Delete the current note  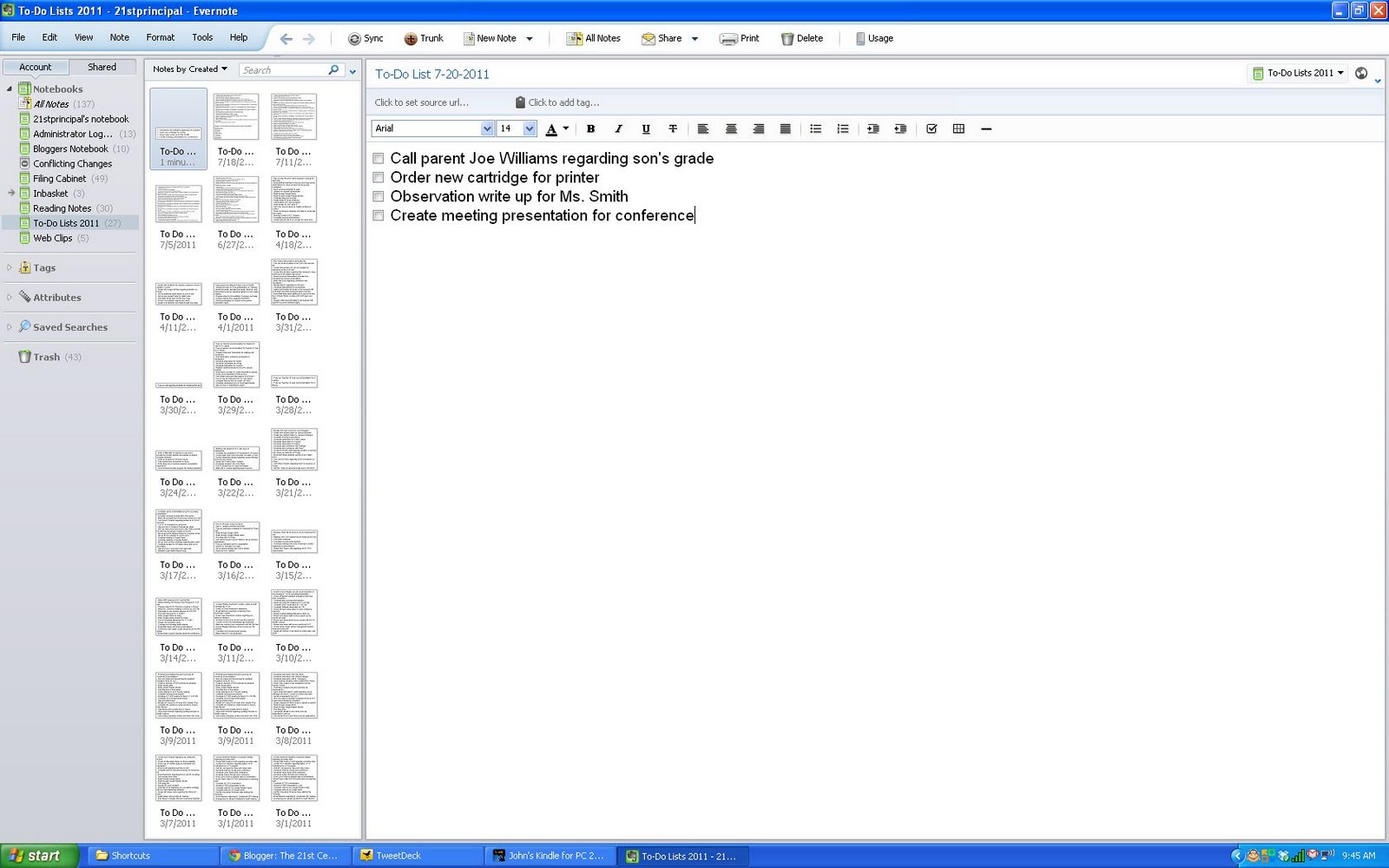801,38
